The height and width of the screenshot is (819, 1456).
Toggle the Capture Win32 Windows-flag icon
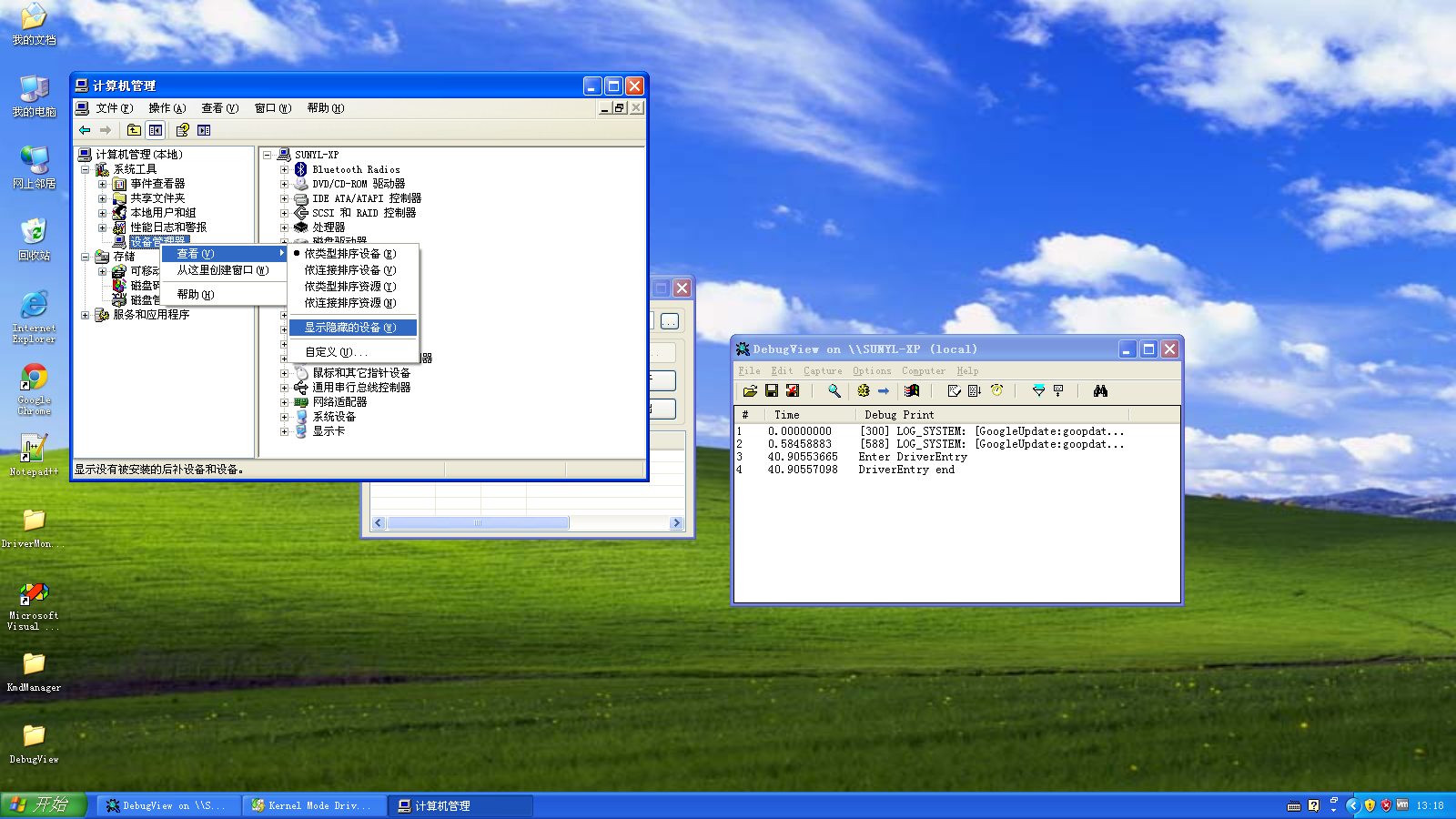(x=912, y=390)
